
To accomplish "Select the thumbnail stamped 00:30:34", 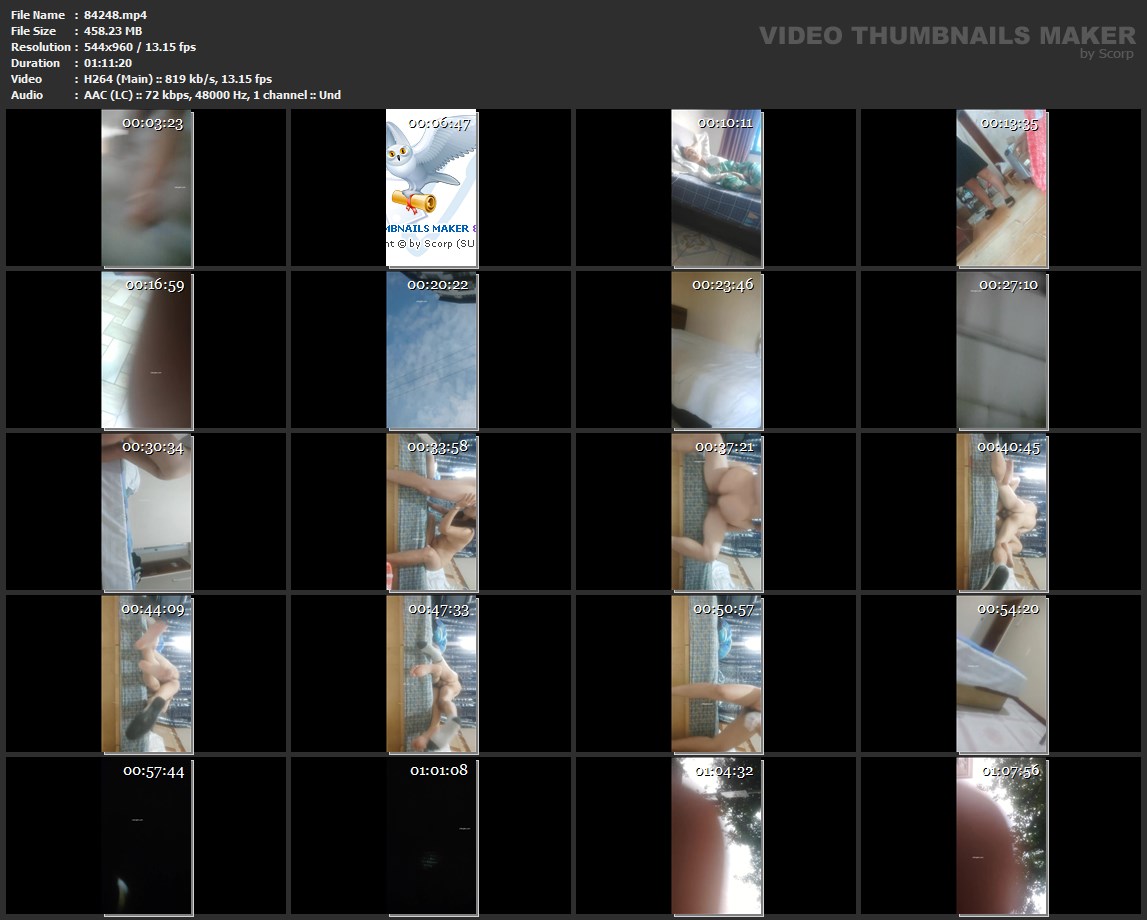I will [147, 512].
